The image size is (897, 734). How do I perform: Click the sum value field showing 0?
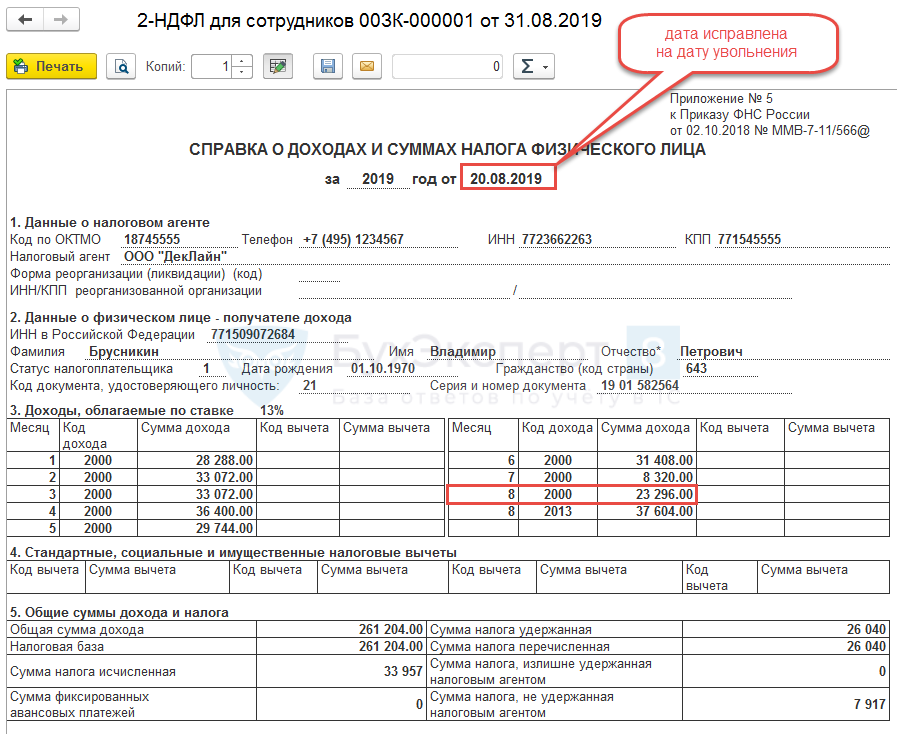[448, 66]
